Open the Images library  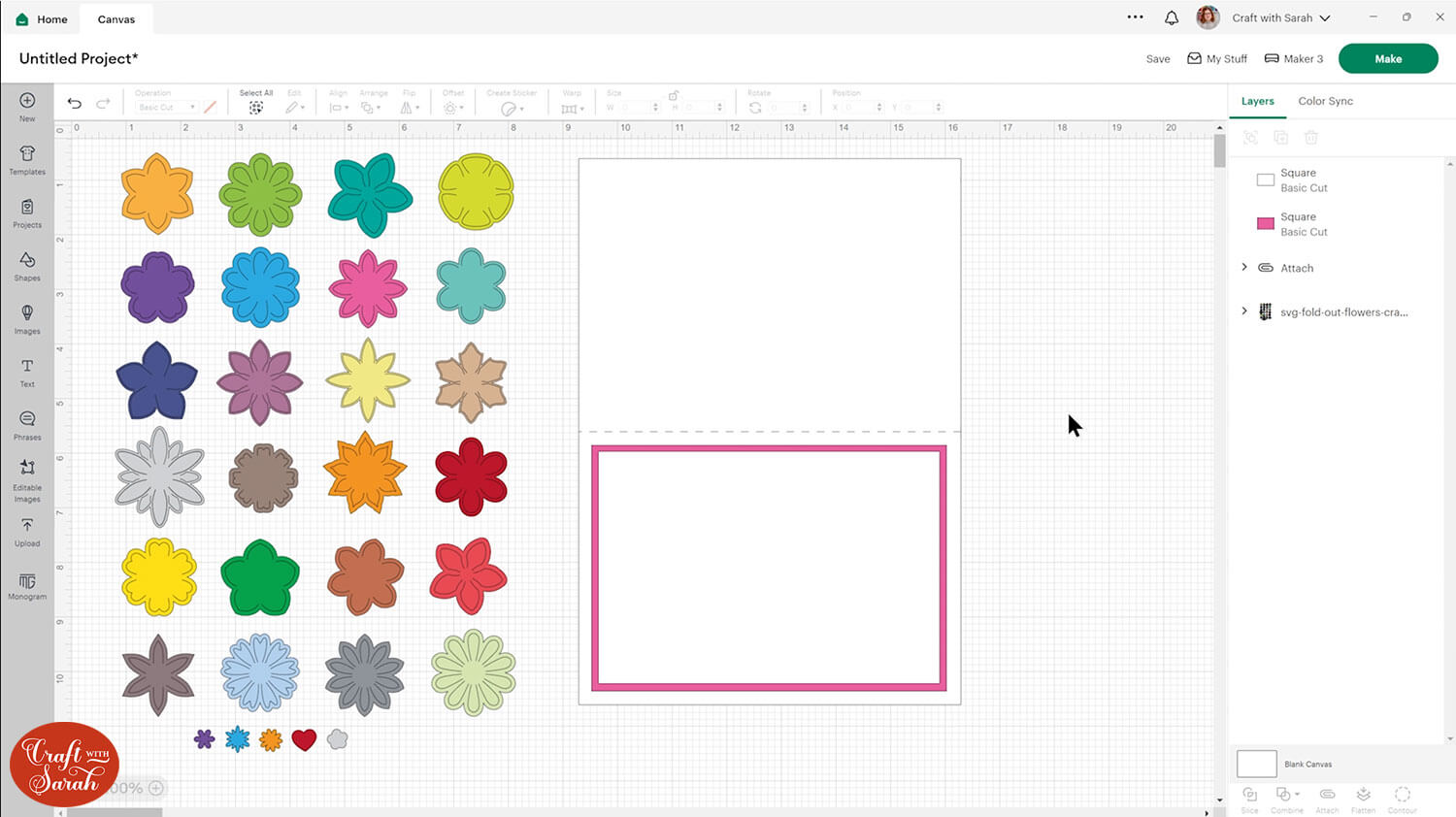pyautogui.click(x=27, y=318)
